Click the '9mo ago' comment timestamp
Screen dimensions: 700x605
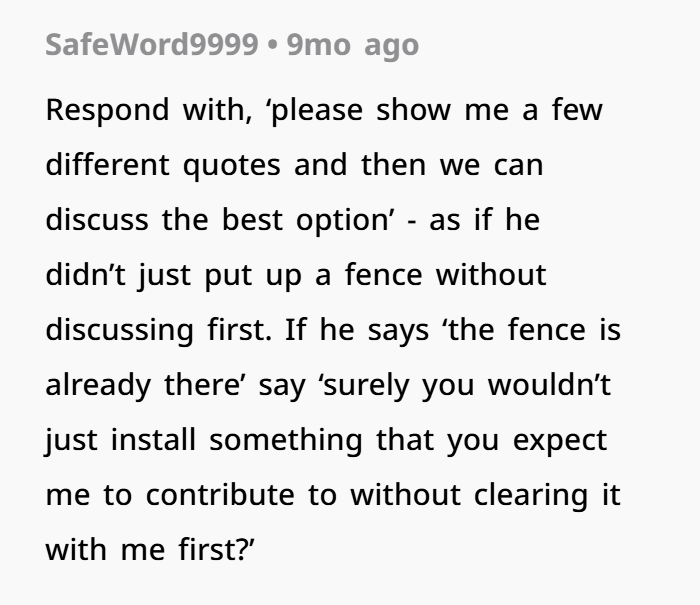pos(353,45)
